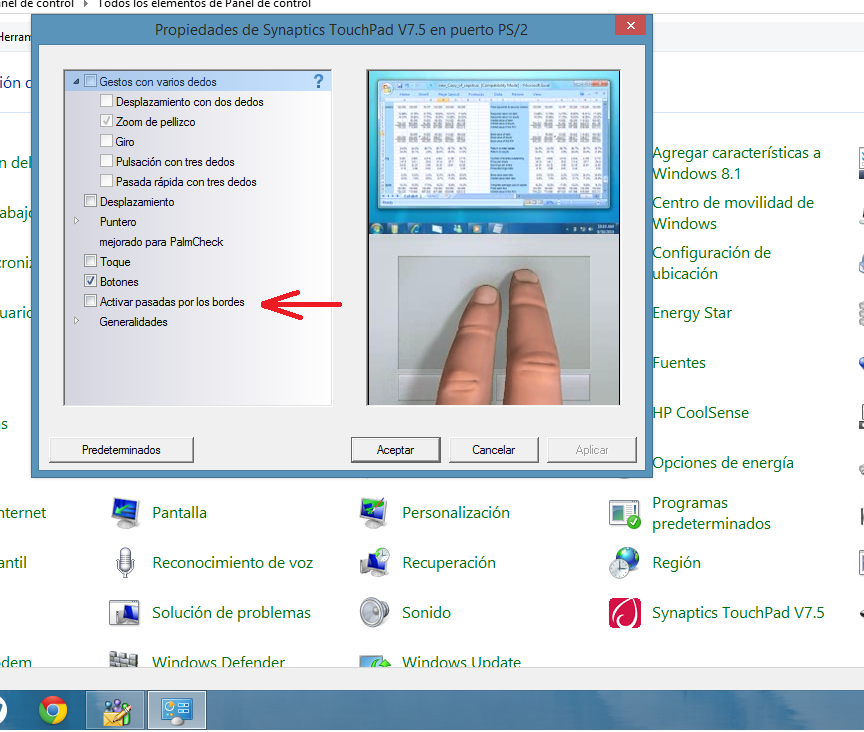
Task: Open the mail users taskbar icon
Action: pyautogui.click(x=116, y=711)
